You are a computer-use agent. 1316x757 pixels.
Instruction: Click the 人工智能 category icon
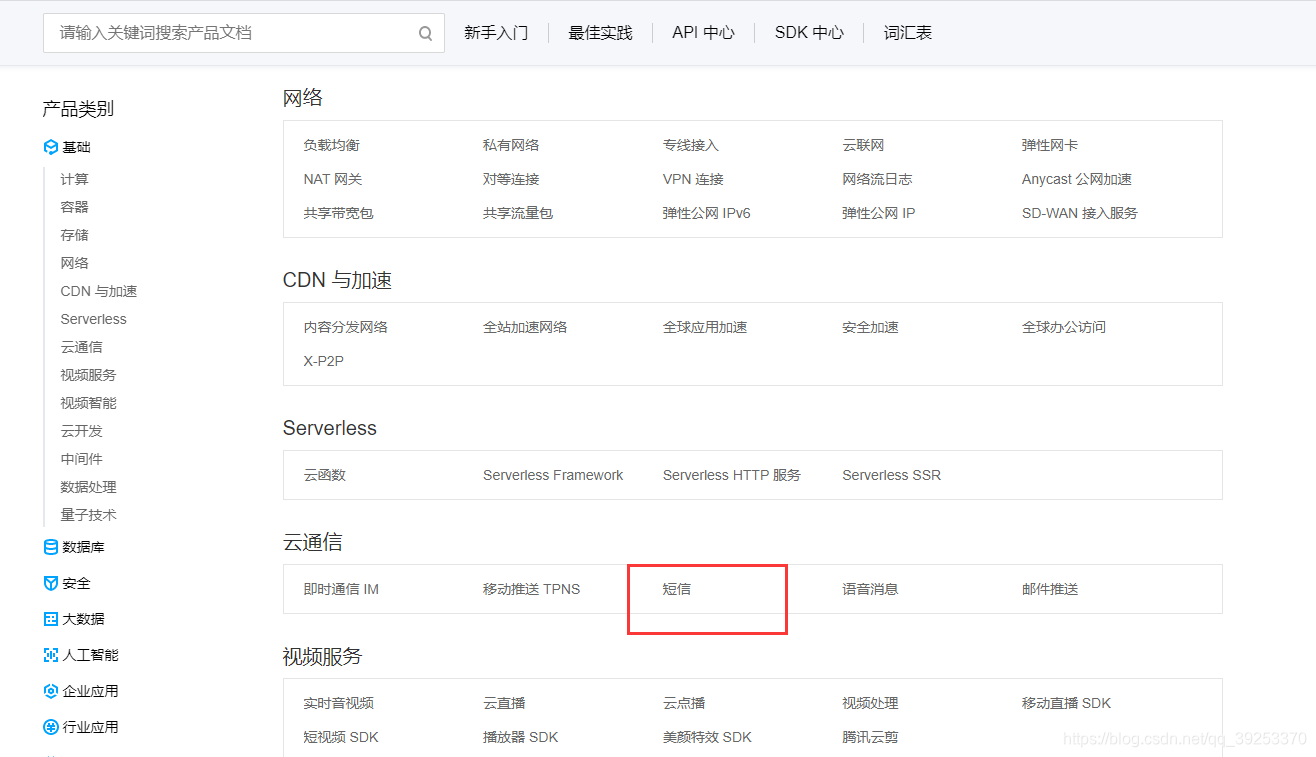(x=50, y=655)
